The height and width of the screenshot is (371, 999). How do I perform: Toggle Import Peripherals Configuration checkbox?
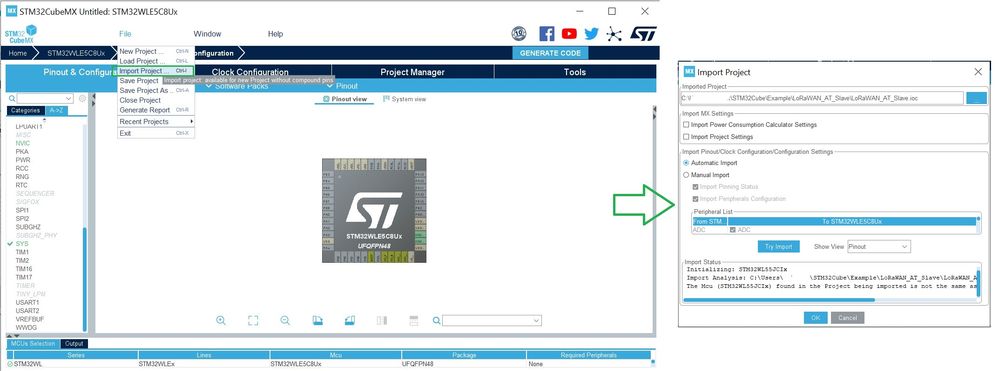coord(696,199)
